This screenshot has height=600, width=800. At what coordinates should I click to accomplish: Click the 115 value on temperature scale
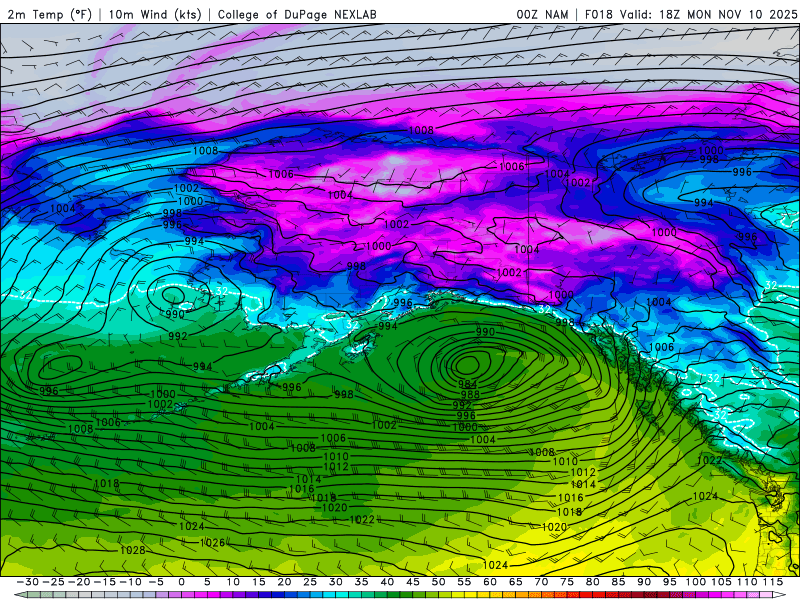pos(773,582)
